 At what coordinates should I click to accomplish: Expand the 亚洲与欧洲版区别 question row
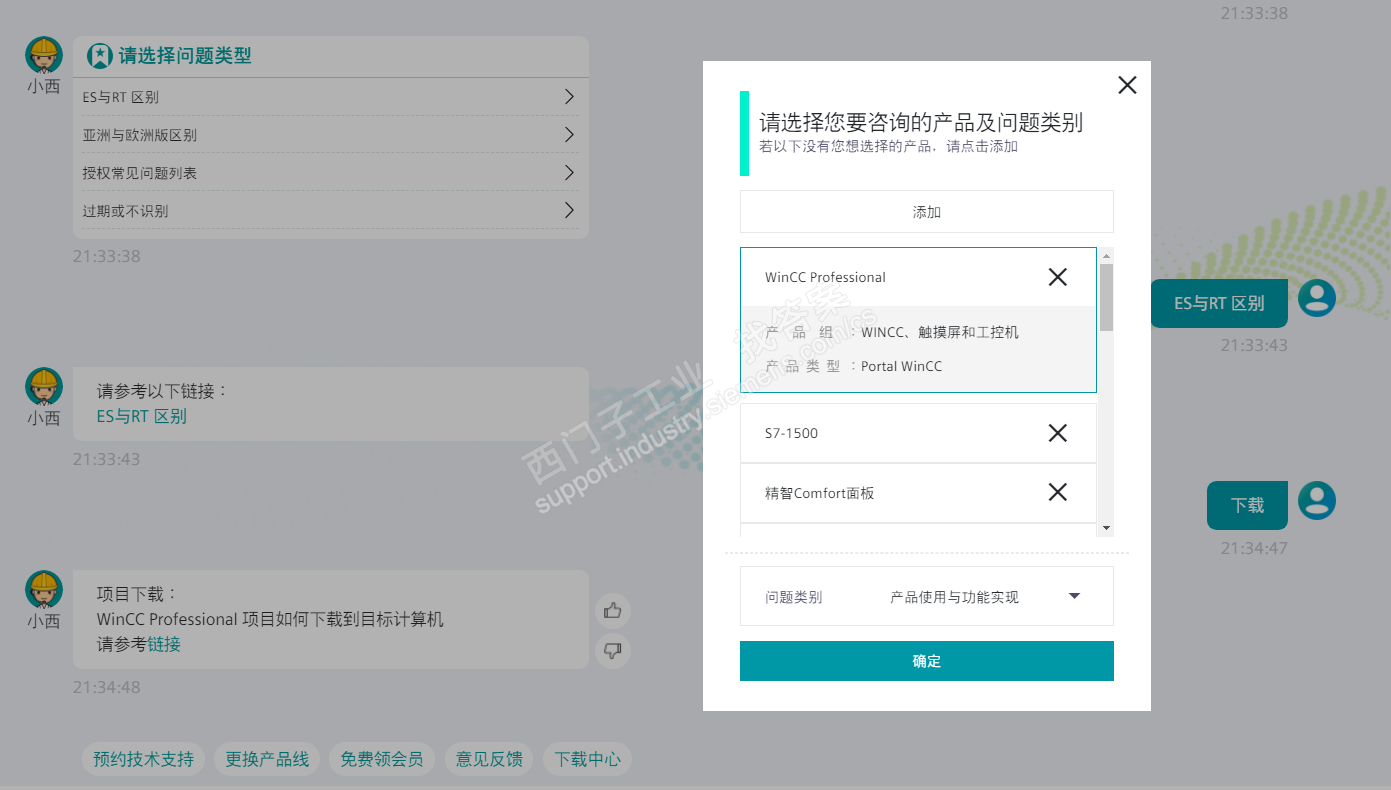coord(330,135)
